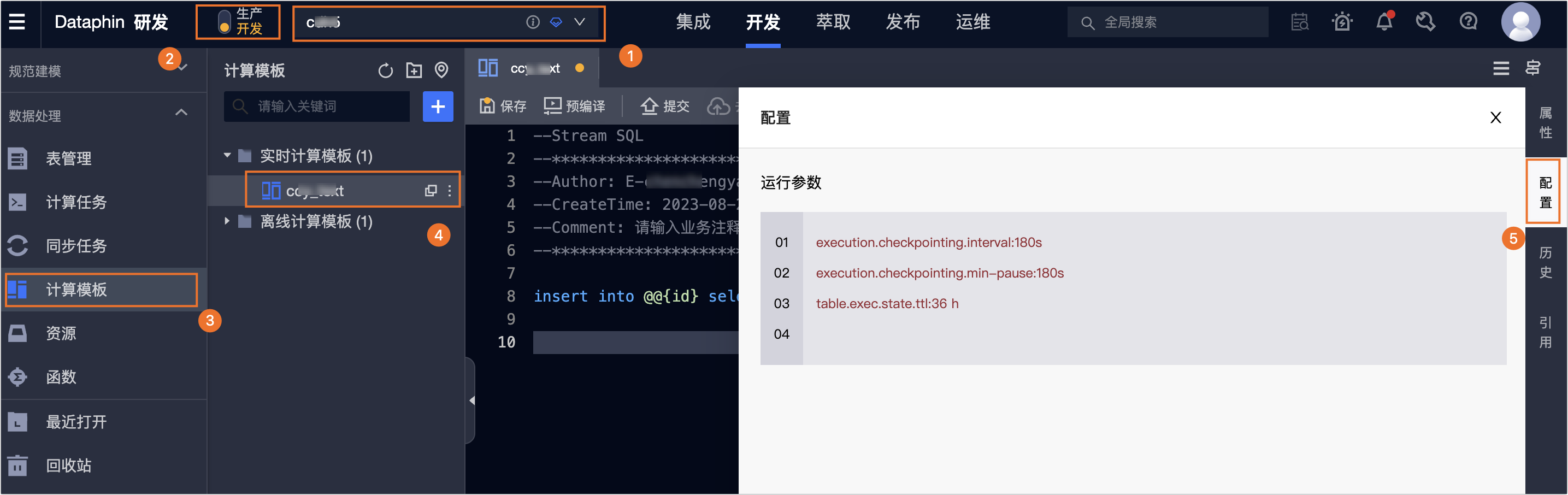1568x495 pixels.
Task: Open the 萃取 top menu
Action: click(x=833, y=22)
